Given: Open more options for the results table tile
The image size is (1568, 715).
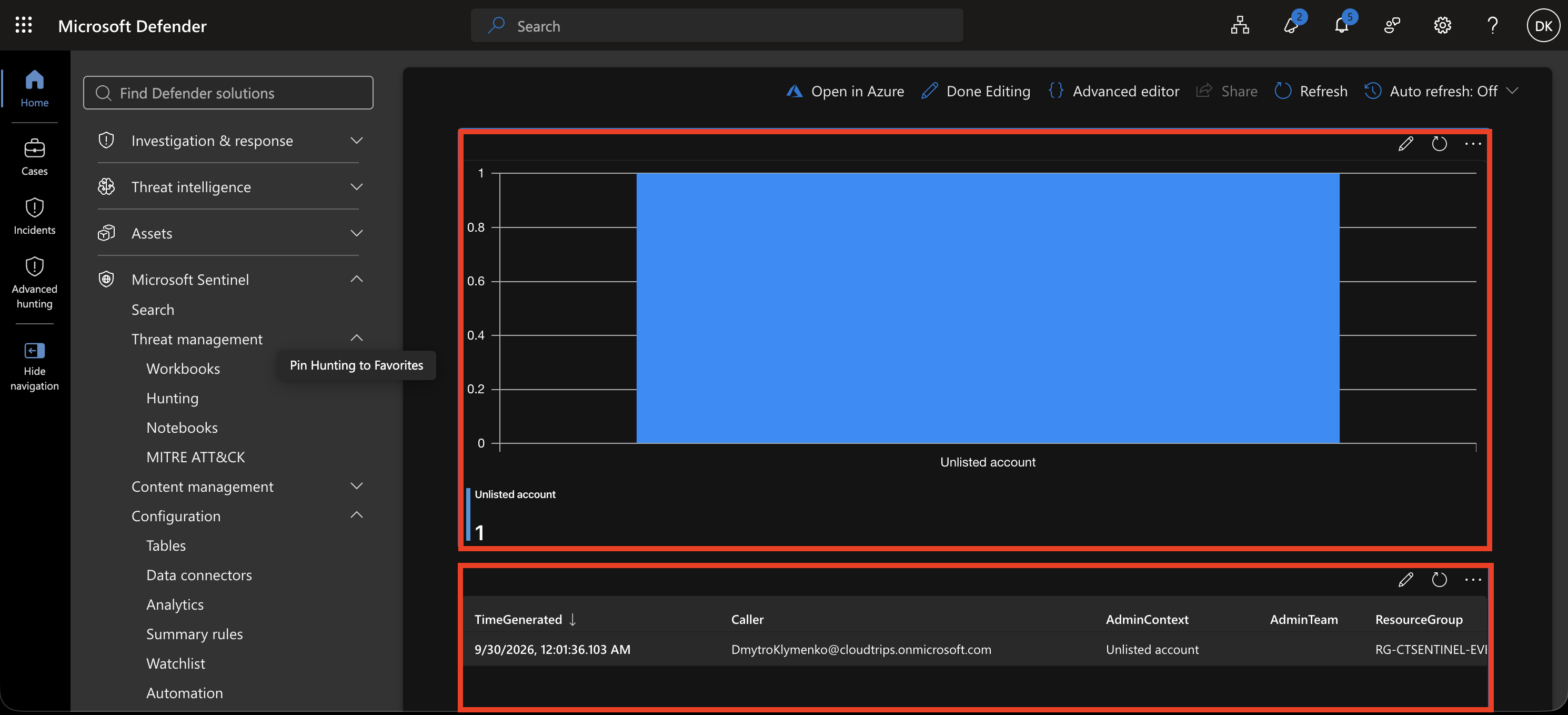Looking at the screenshot, I should point(1472,579).
